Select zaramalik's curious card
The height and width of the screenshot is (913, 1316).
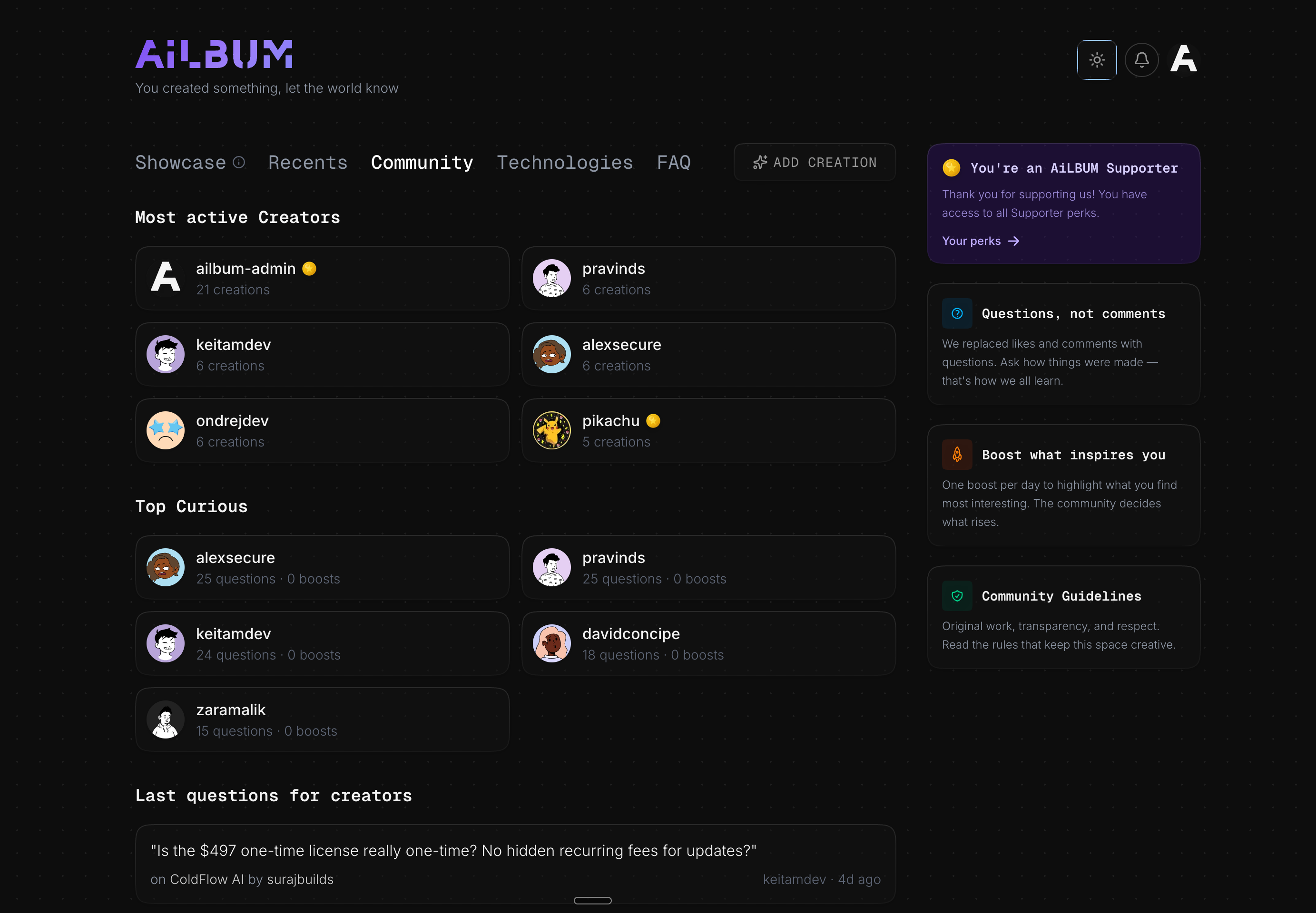322,719
